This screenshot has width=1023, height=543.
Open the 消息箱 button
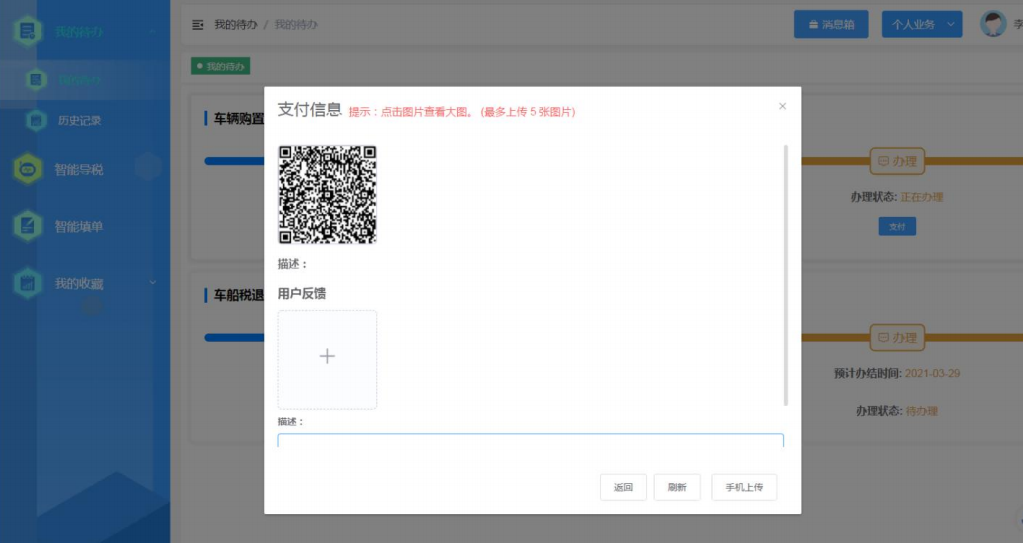831,24
